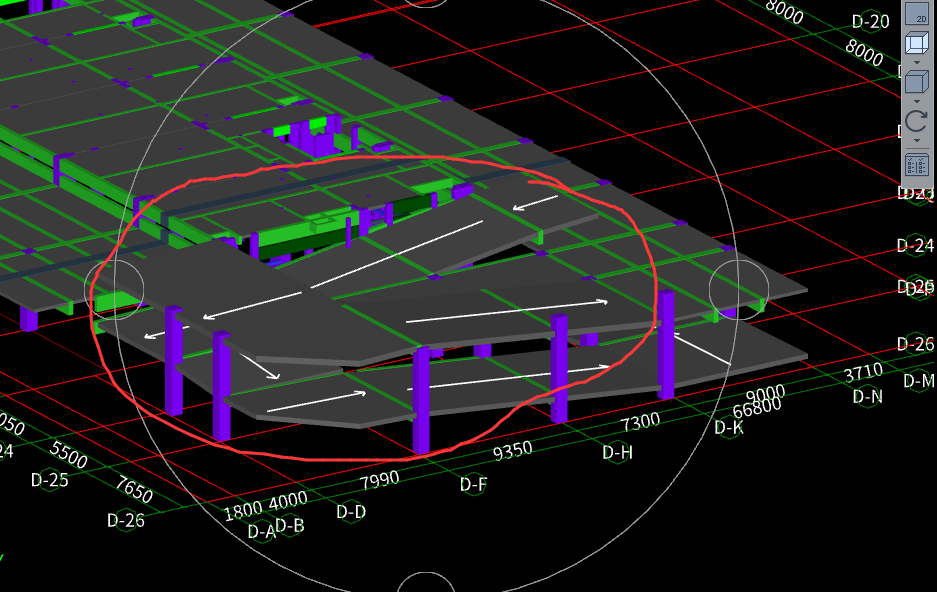This screenshot has height=592, width=937.
Task: Click axis label D-24
Action: pos(915,246)
